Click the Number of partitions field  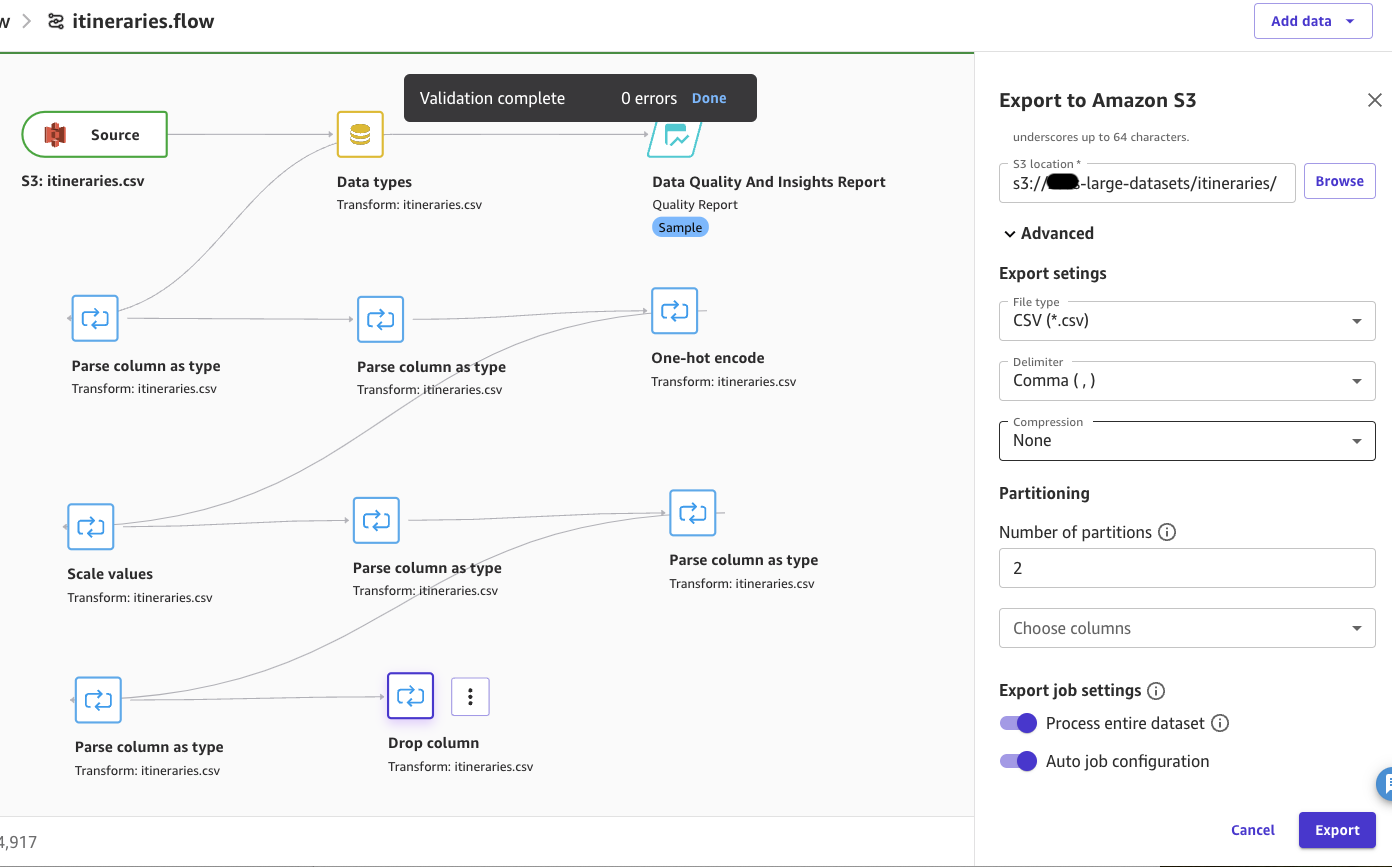point(1187,568)
